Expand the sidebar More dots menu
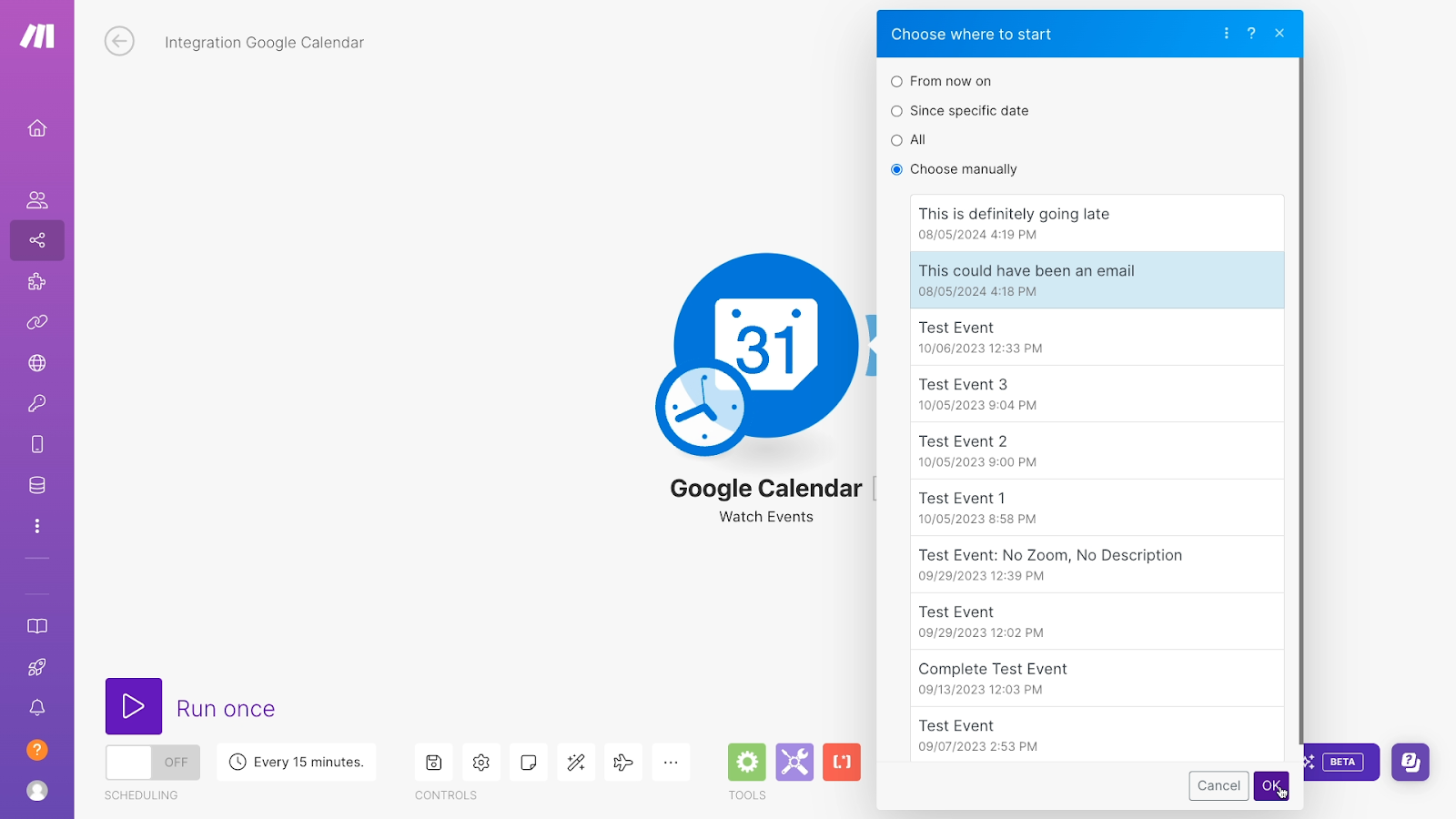Image resolution: width=1456 pixels, height=819 pixels. click(37, 526)
